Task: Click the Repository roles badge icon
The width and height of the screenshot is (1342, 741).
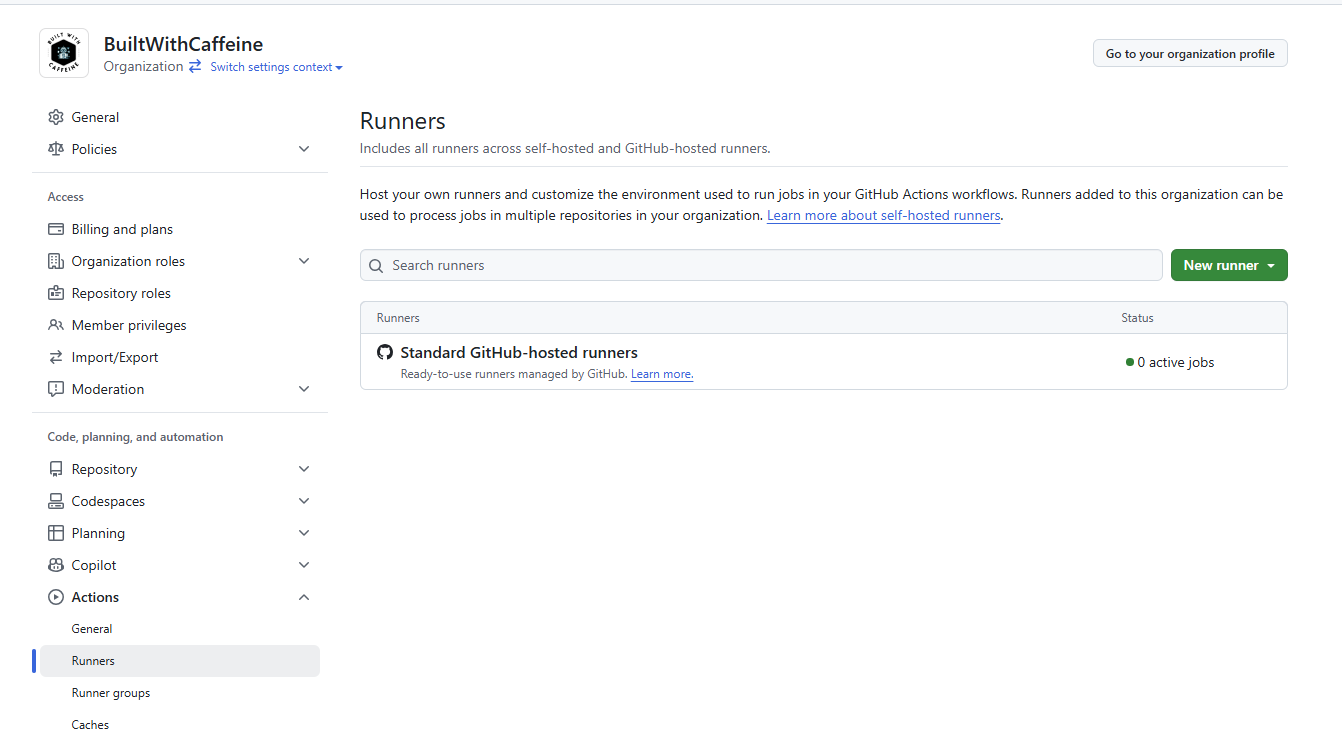Action: point(56,293)
